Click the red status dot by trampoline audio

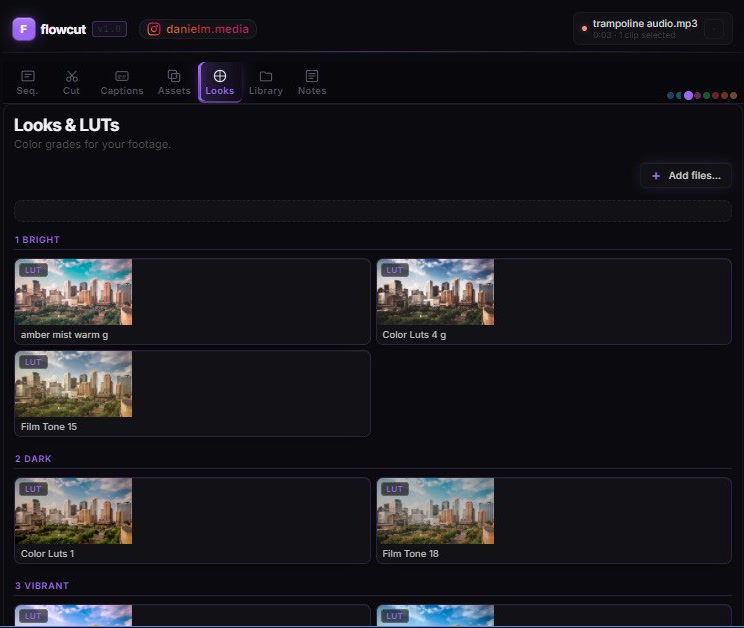pyautogui.click(x=584, y=28)
